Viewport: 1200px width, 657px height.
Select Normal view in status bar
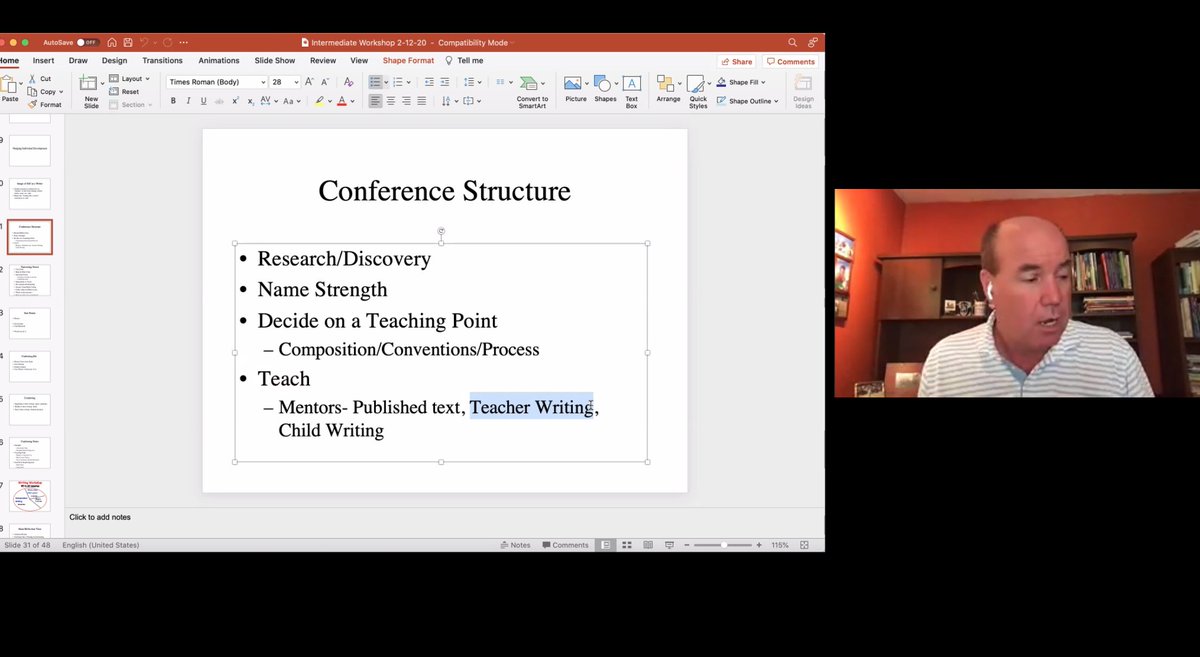pyautogui.click(x=606, y=545)
